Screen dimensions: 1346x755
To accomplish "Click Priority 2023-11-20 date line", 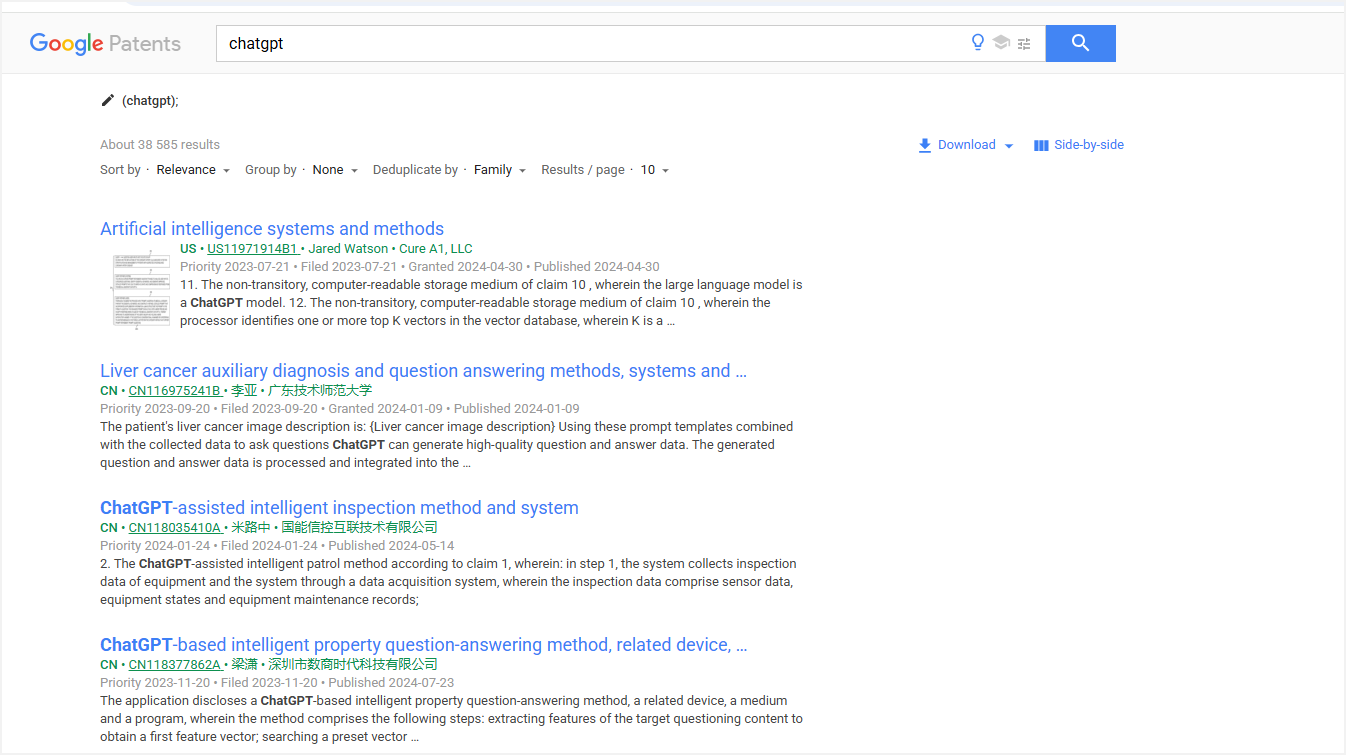I will click(x=277, y=683).
